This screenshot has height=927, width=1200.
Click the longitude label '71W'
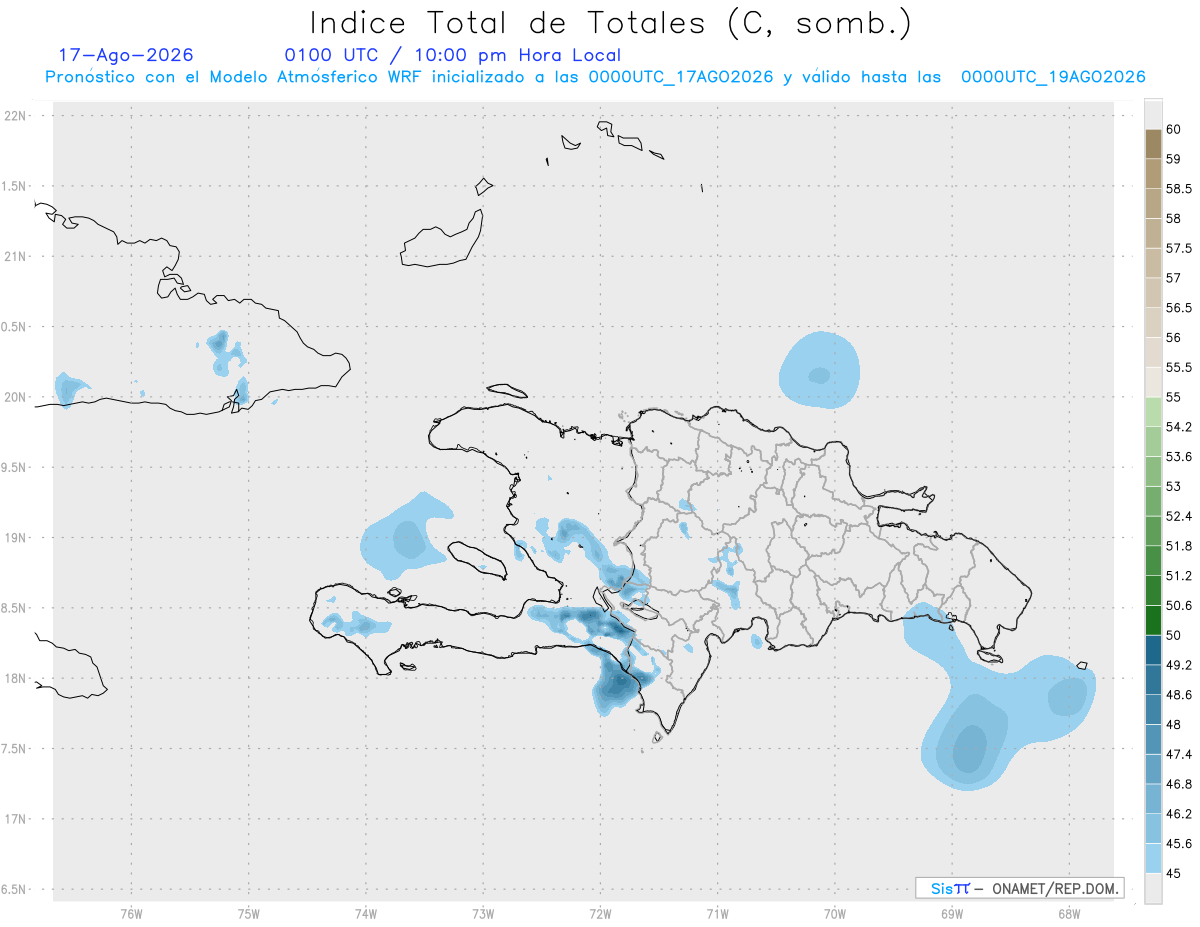point(717,913)
